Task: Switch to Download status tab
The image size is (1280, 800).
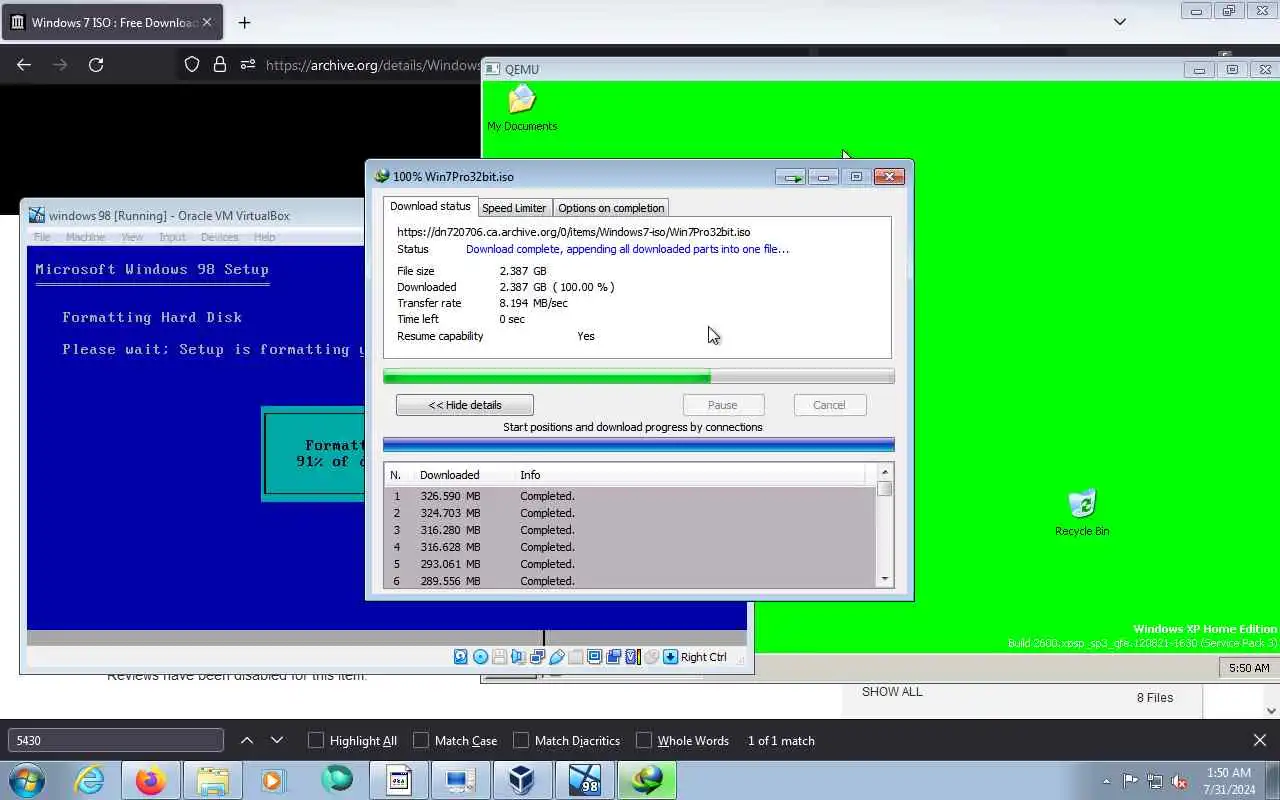Action: click(x=430, y=206)
